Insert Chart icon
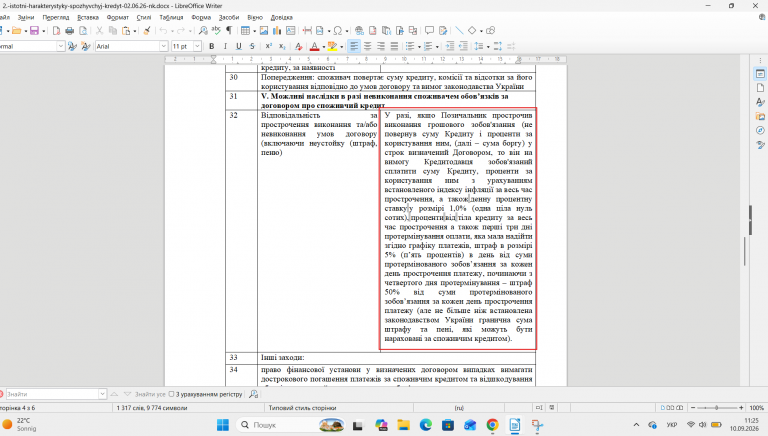768x436 pixels. (277, 31)
